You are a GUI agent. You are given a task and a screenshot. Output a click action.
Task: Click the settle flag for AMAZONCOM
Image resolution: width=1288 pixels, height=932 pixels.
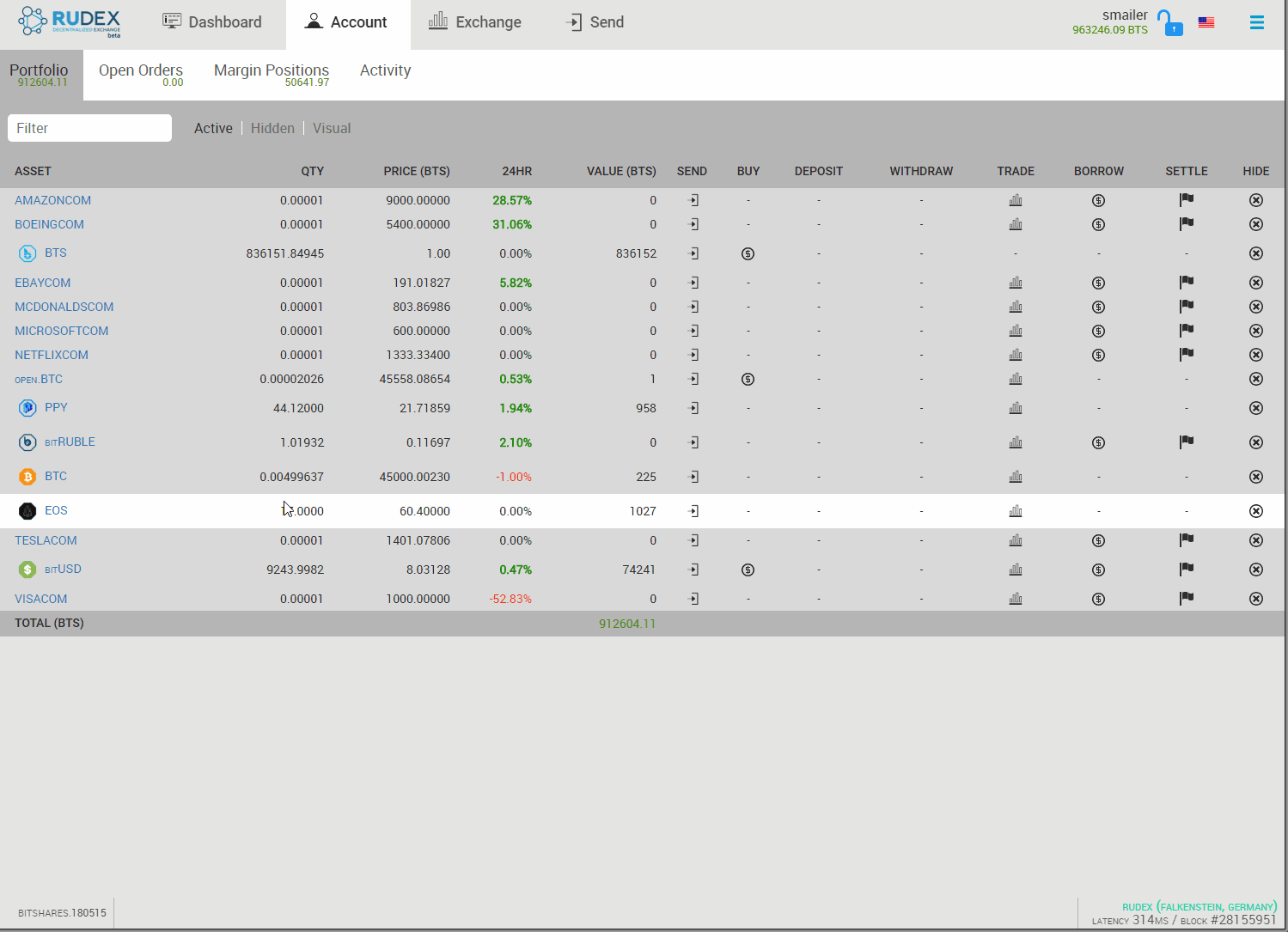click(1187, 199)
